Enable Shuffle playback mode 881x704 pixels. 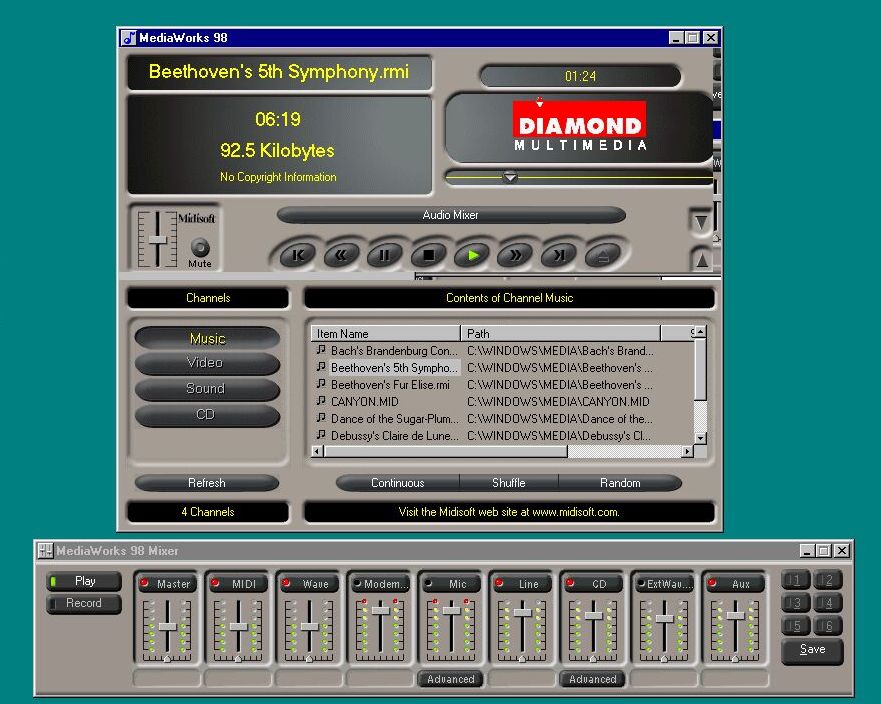pos(508,483)
